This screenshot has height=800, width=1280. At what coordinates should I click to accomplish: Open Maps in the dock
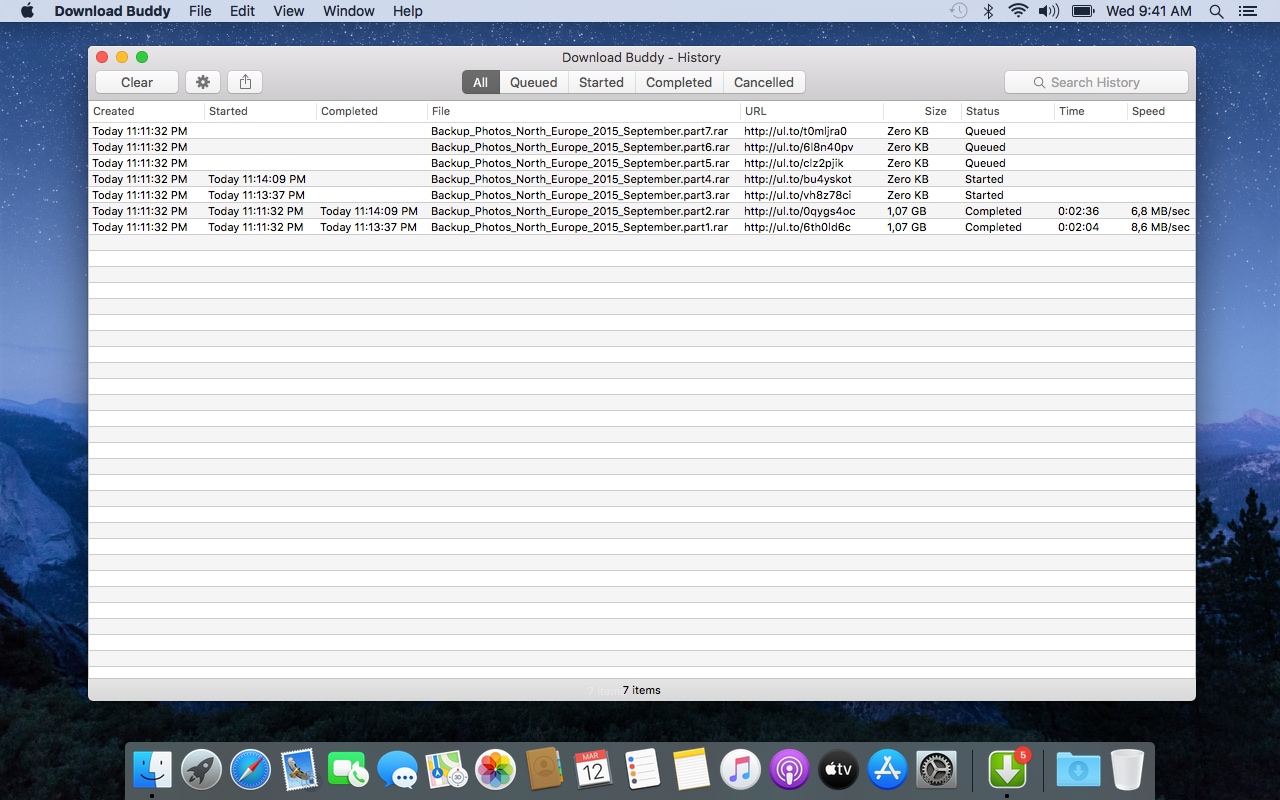coord(446,770)
